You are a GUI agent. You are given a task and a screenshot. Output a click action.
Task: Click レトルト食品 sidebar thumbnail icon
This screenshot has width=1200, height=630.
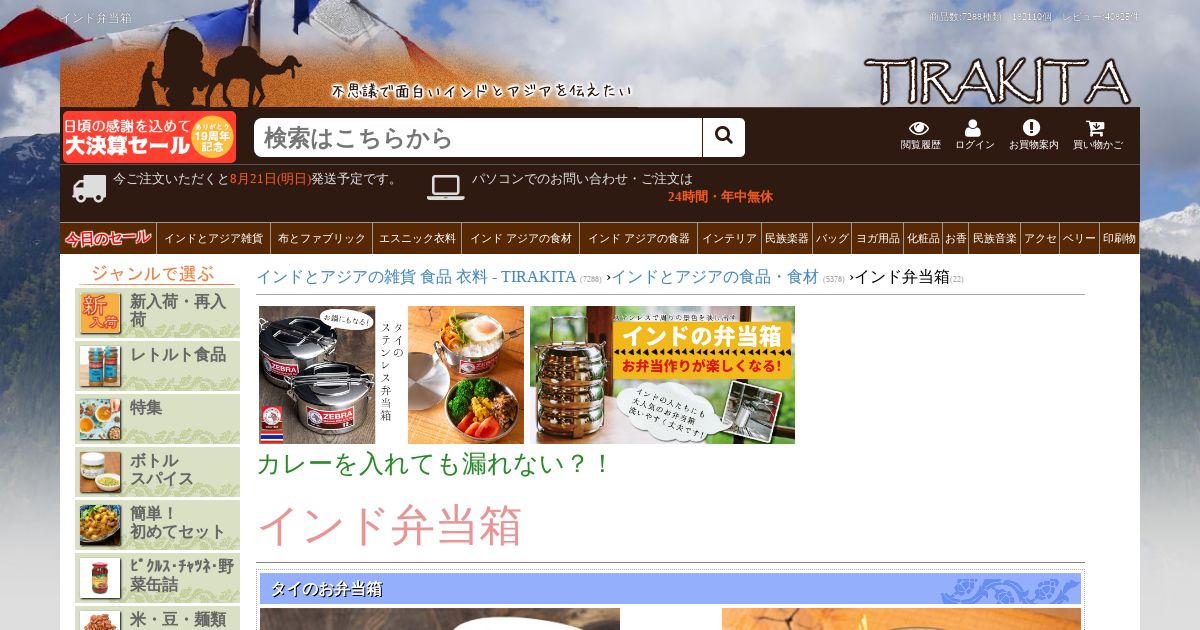pos(100,366)
